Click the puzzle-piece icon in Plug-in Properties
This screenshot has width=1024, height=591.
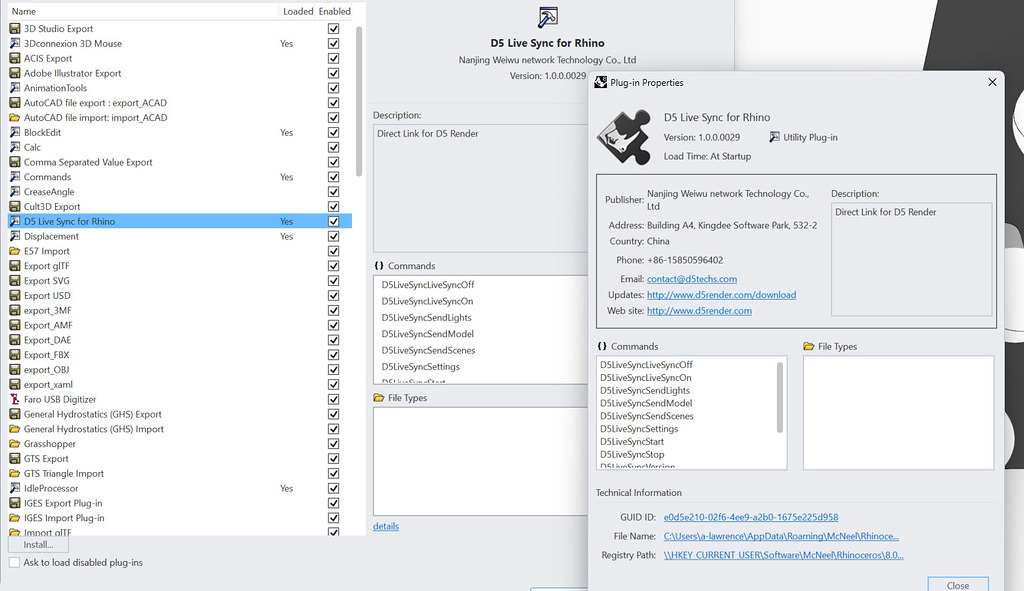tap(622, 136)
